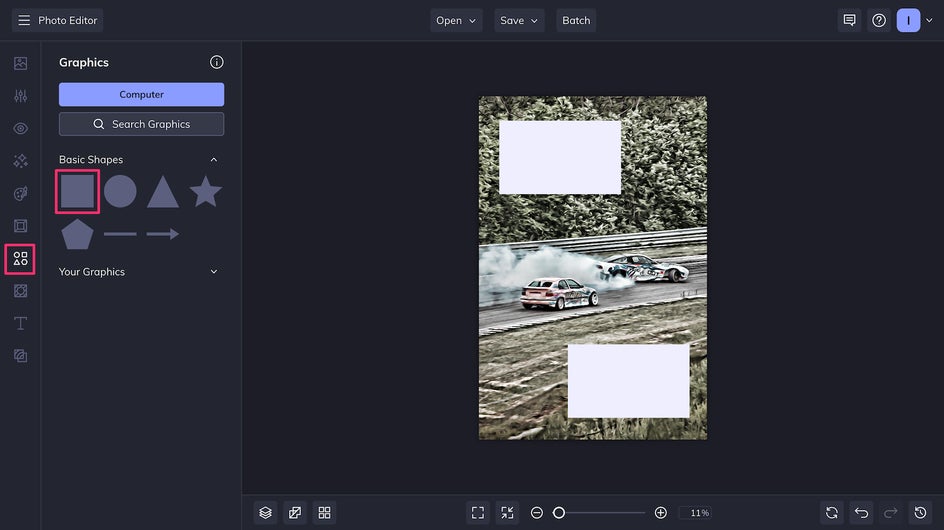
Task: Expand the Your Graphics section
Action: click(x=214, y=272)
